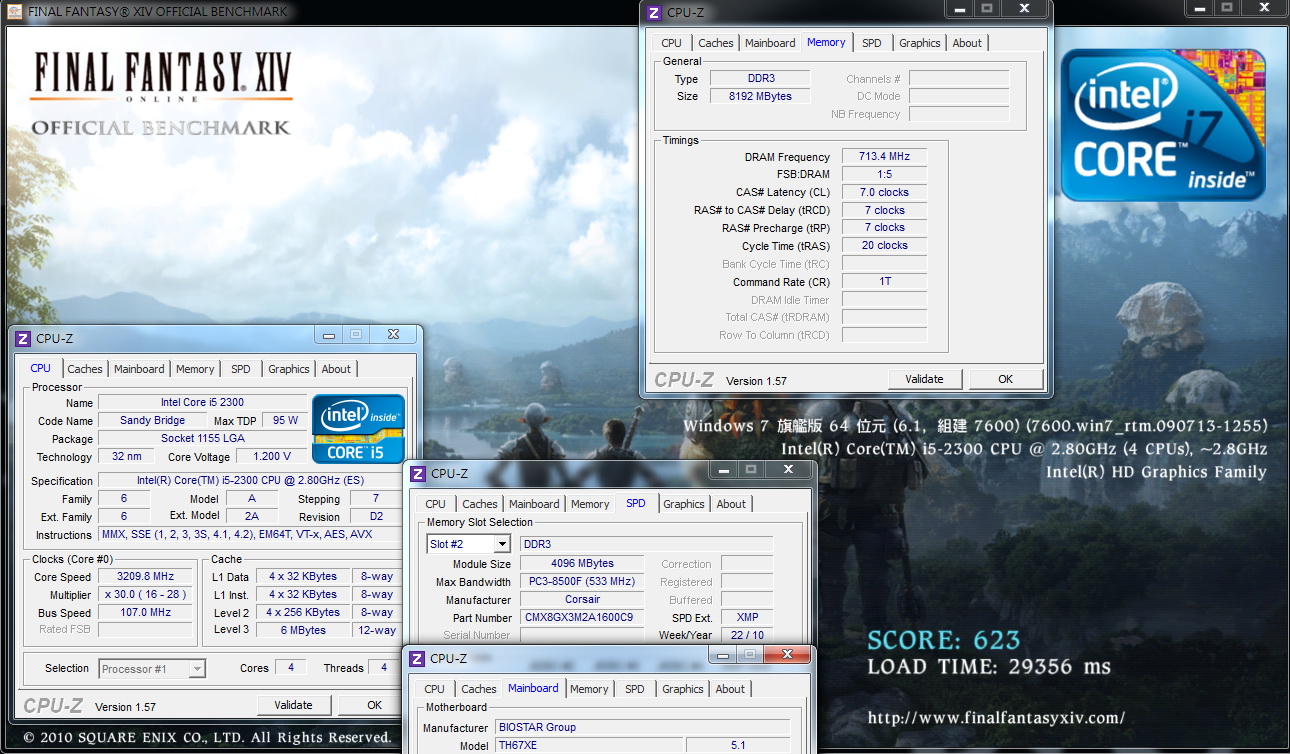Click the Core Voltage value 1.200 V
The width and height of the screenshot is (1290, 754).
[x=272, y=457]
